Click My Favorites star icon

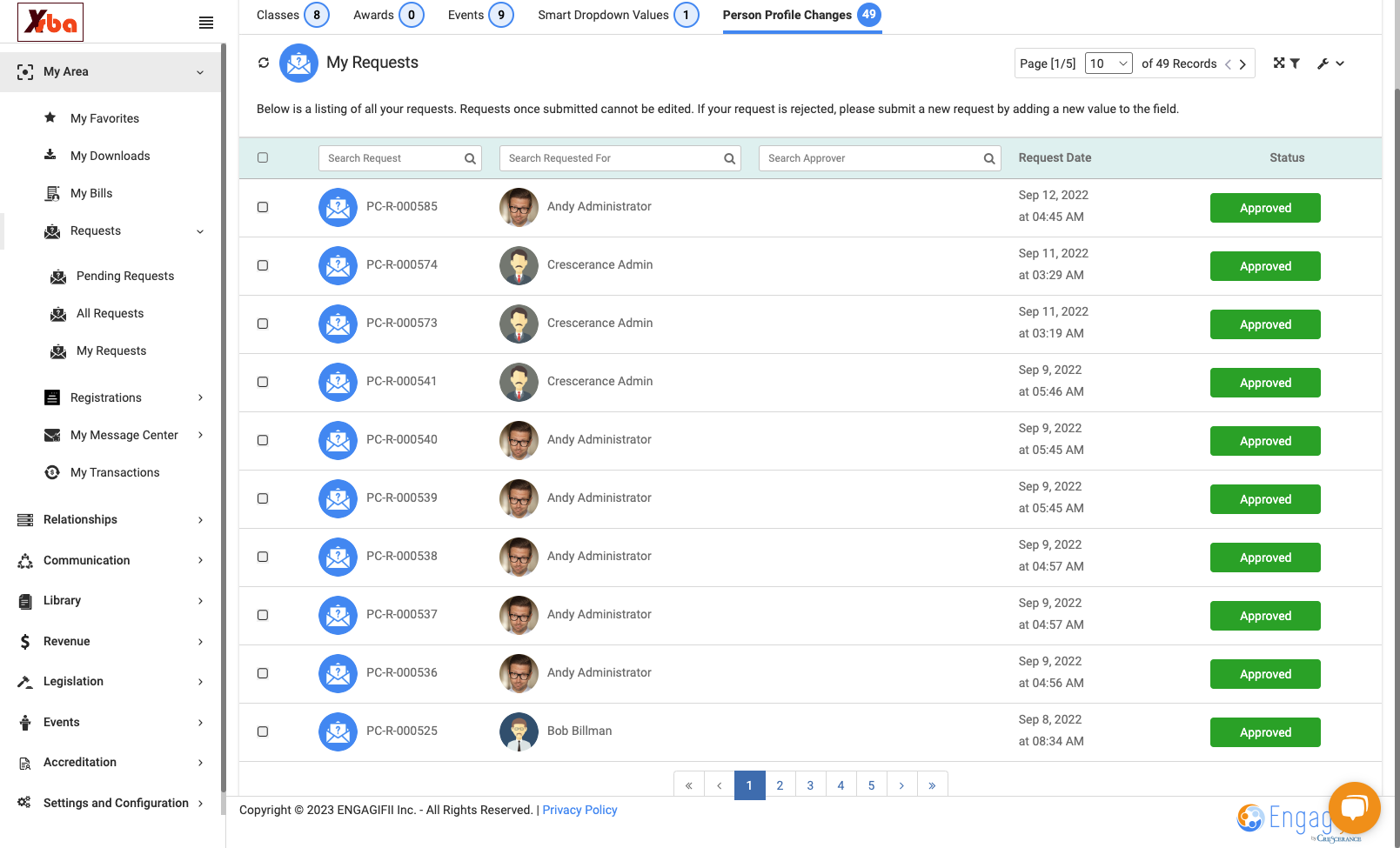coord(50,117)
